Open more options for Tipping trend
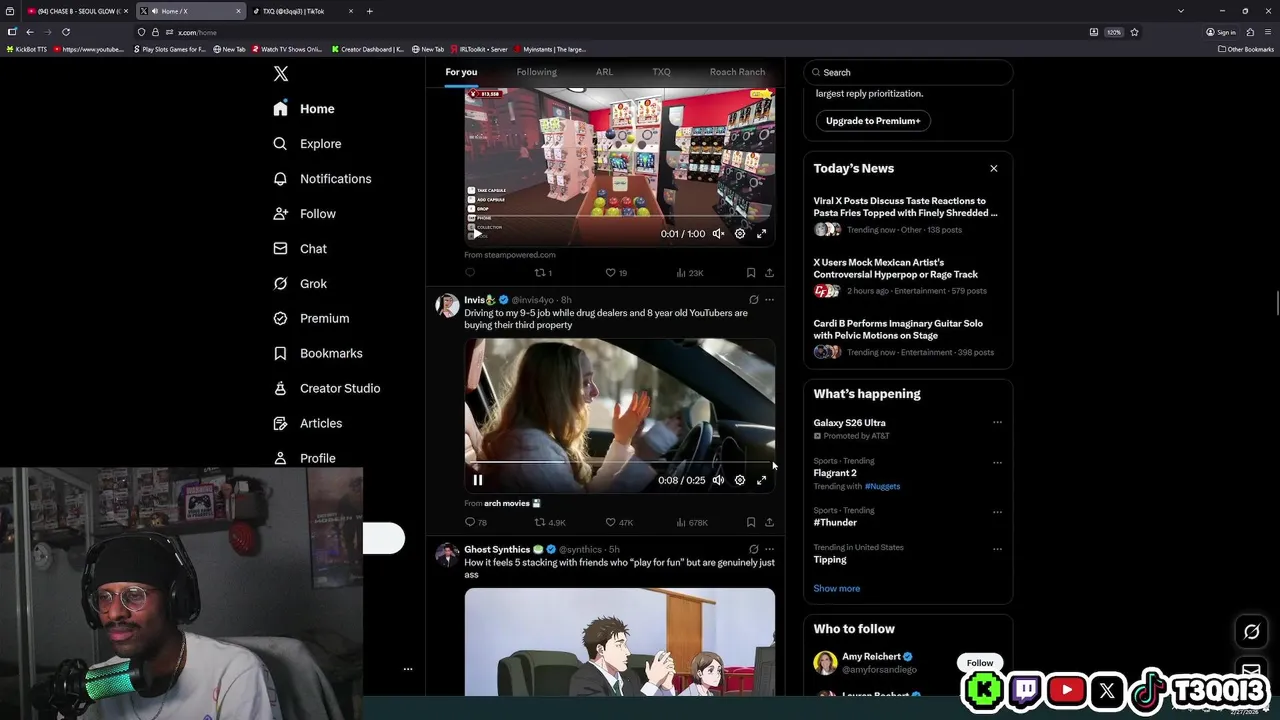 997,549
